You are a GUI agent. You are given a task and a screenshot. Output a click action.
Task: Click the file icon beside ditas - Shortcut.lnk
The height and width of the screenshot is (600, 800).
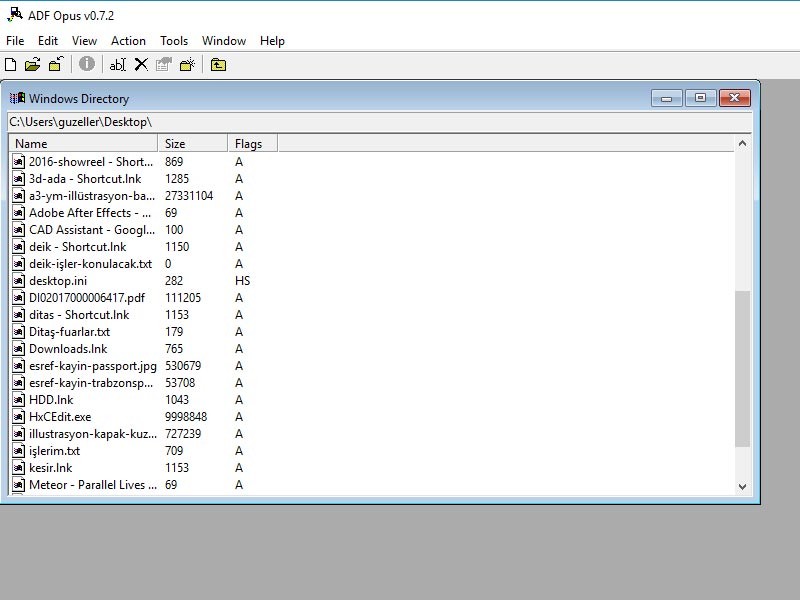(18, 315)
